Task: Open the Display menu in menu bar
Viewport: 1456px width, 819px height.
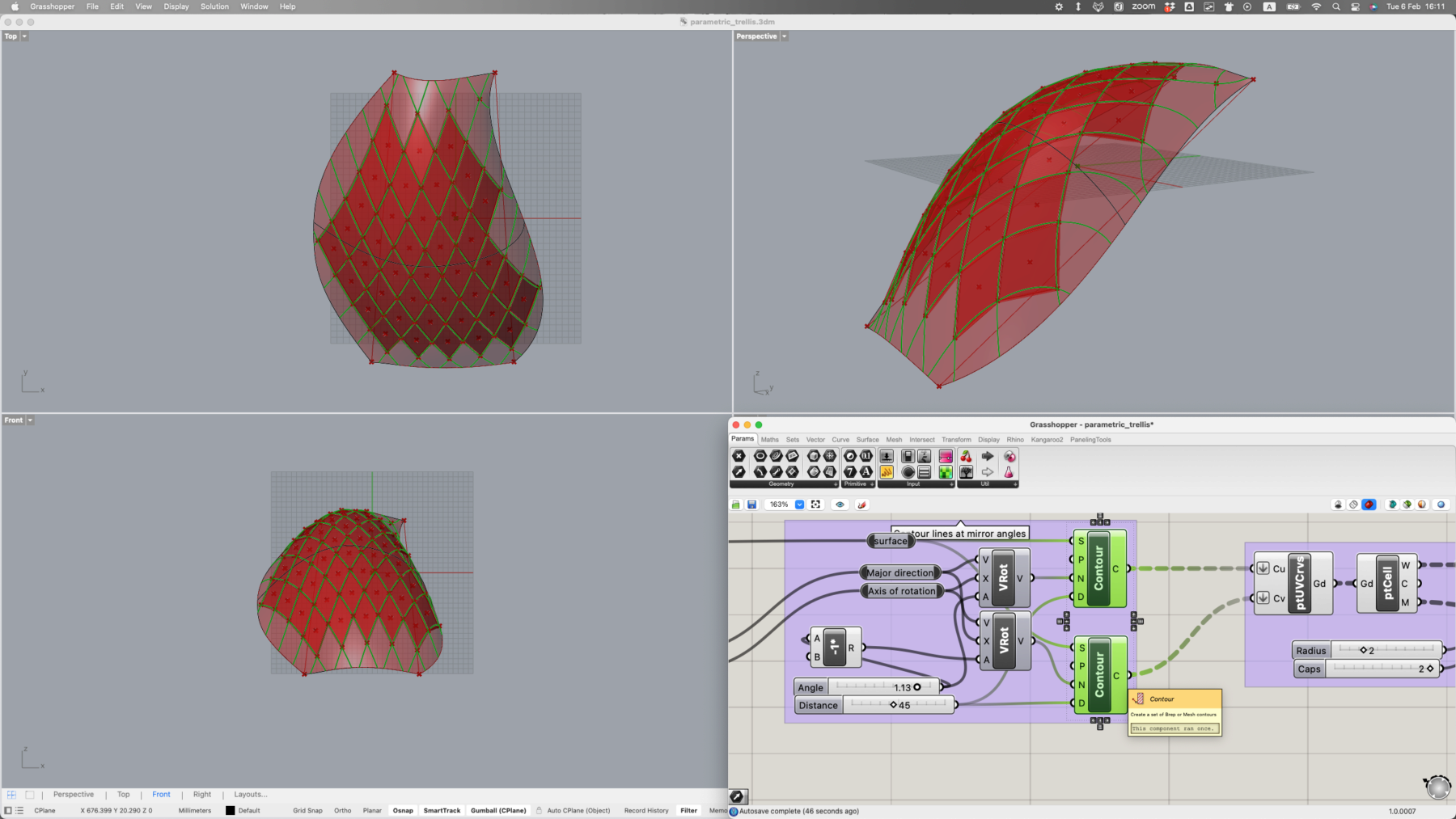Action: [176, 6]
